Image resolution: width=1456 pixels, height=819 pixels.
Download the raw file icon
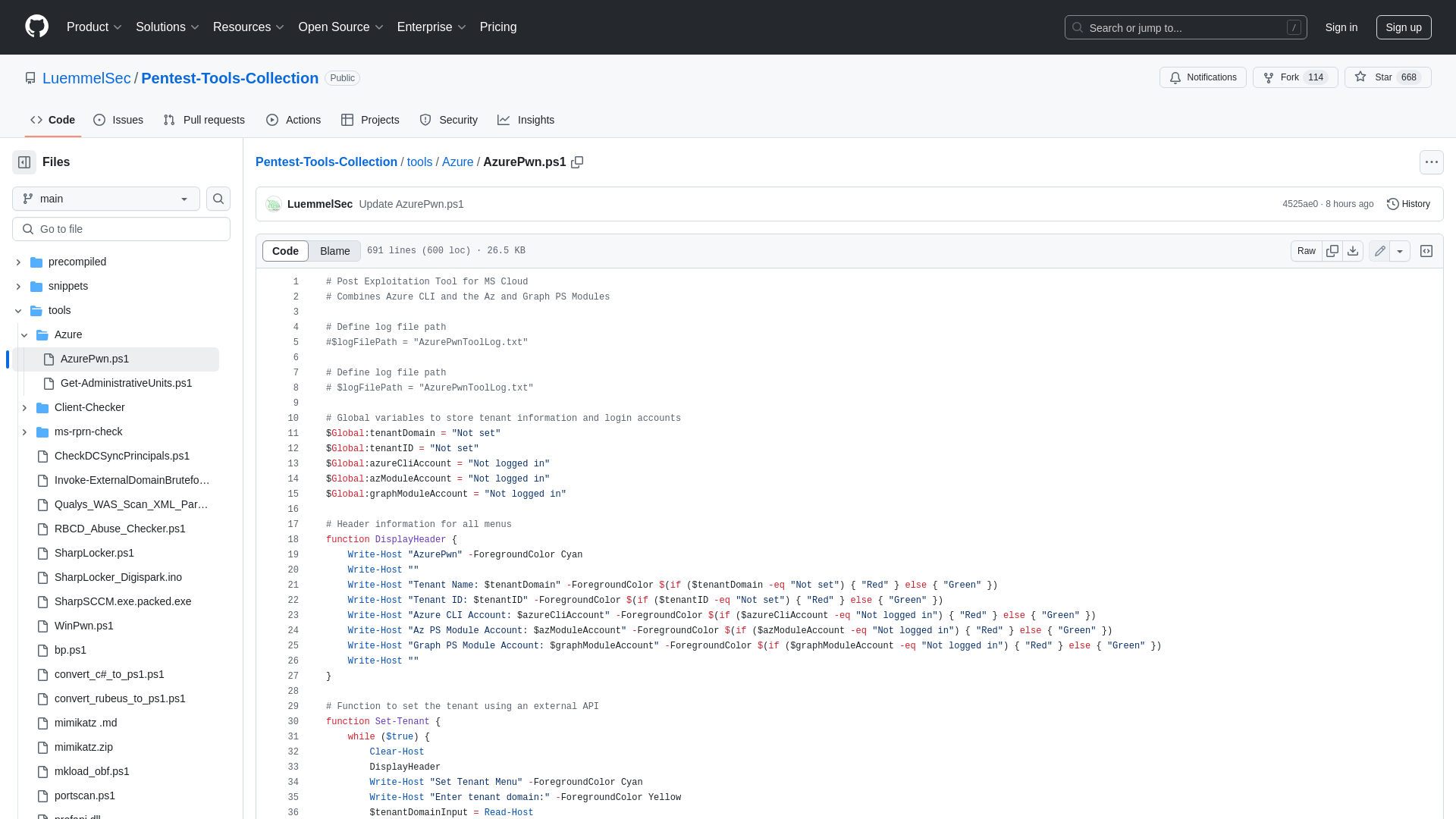[x=1353, y=251]
